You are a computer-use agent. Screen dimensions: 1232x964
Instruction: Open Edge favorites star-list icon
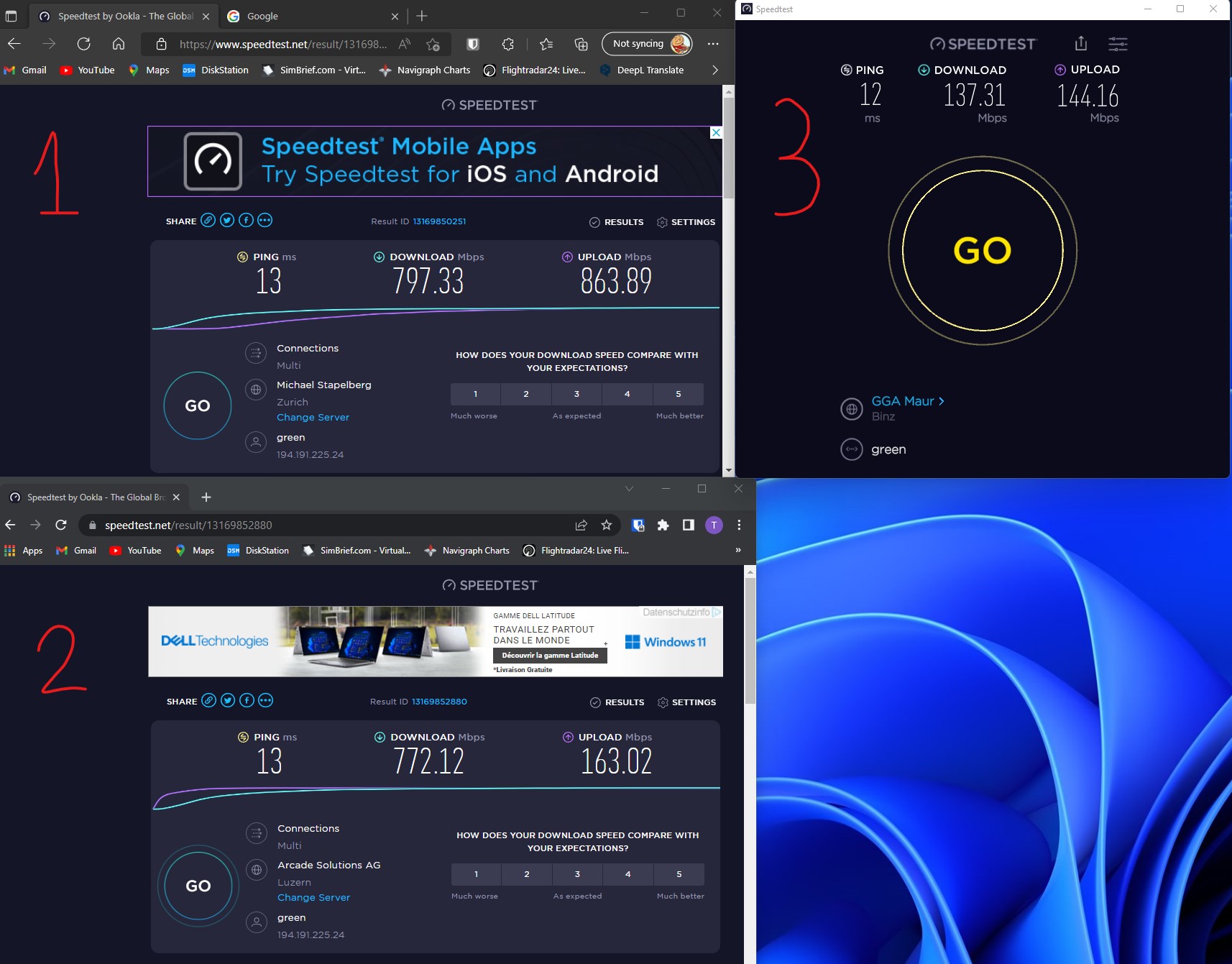(x=546, y=44)
